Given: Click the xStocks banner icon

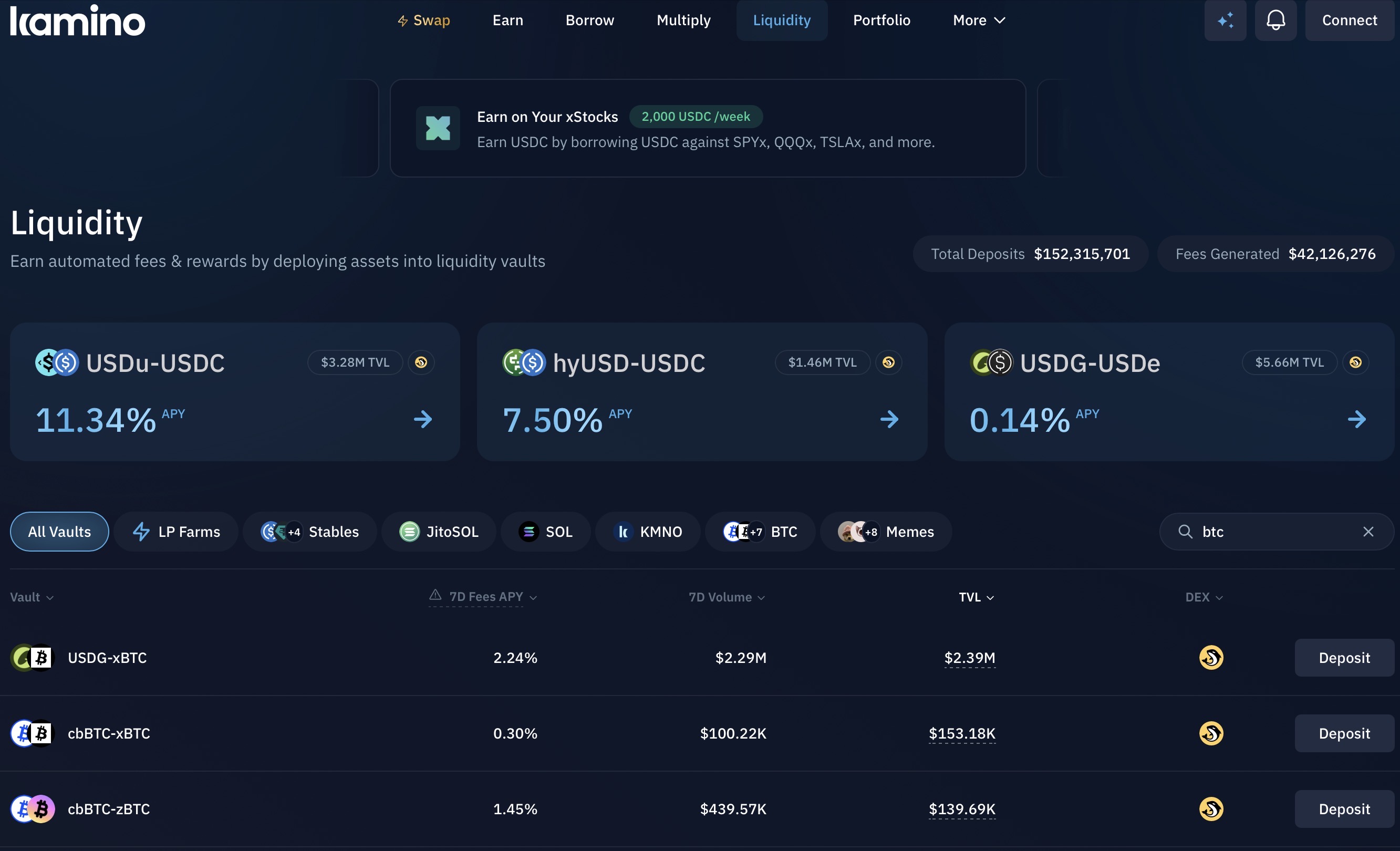Looking at the screenshot, I should tap(438, 128).
